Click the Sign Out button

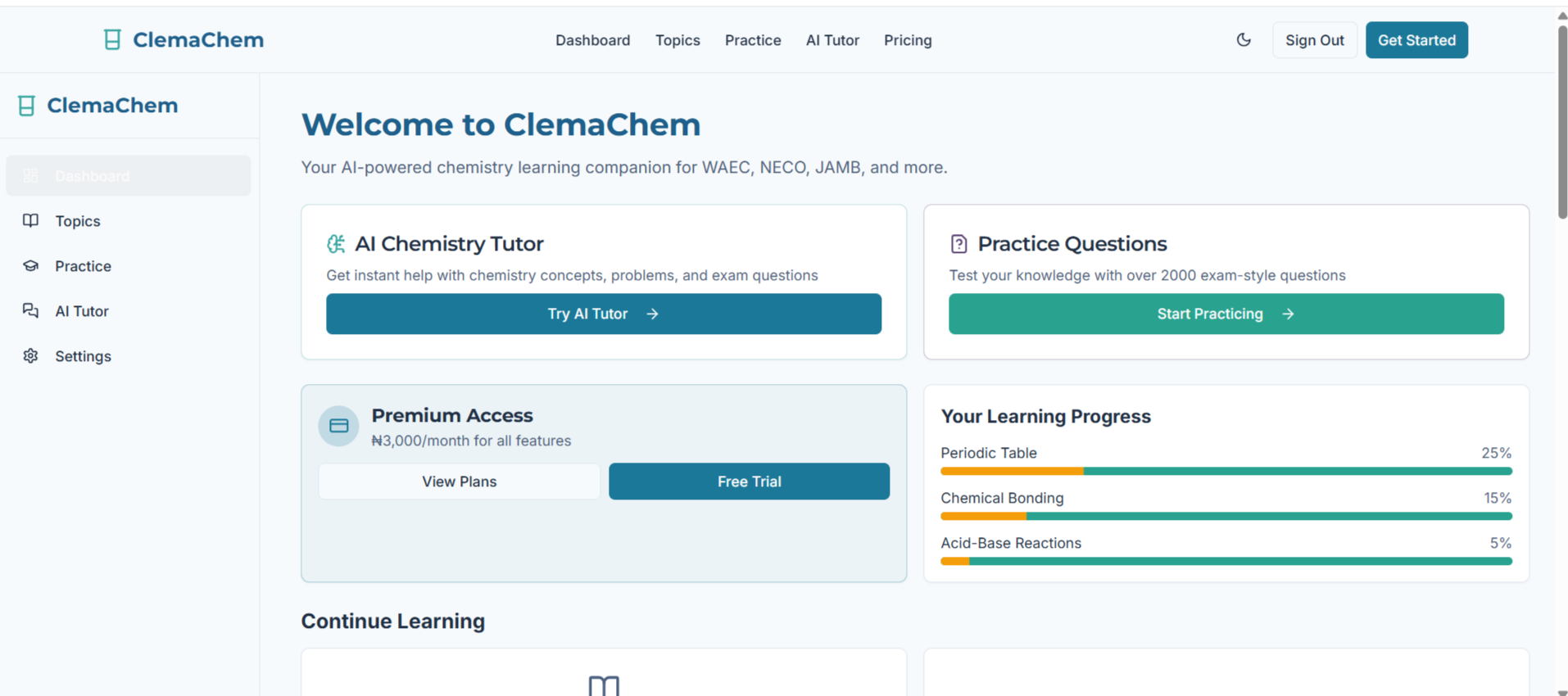tap(1314, 40)
